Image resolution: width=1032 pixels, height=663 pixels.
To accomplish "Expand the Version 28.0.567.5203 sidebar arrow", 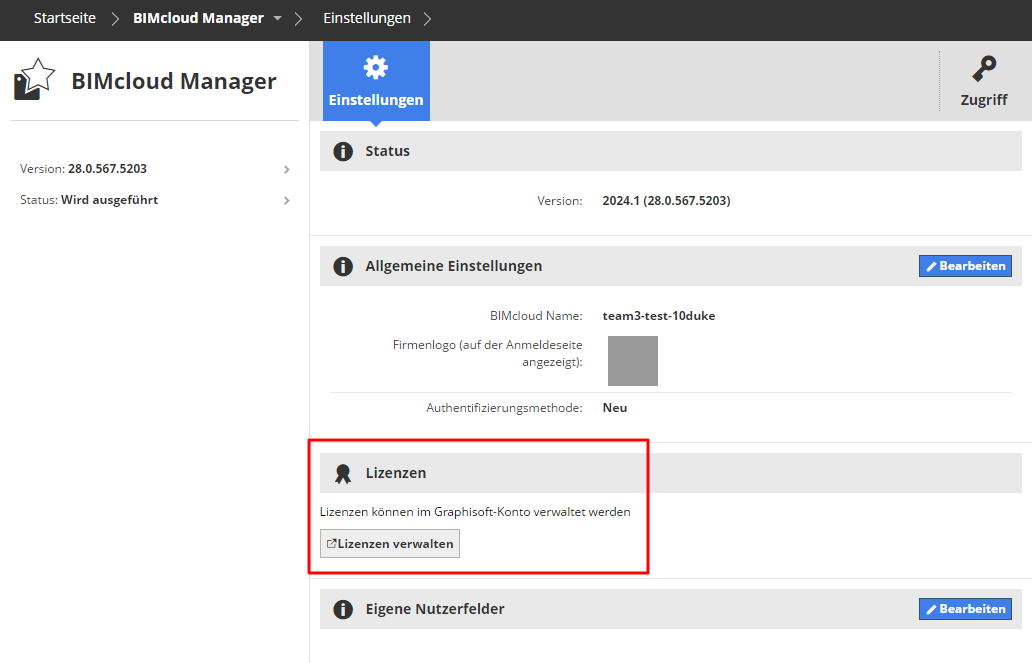I will click(287, 170).
